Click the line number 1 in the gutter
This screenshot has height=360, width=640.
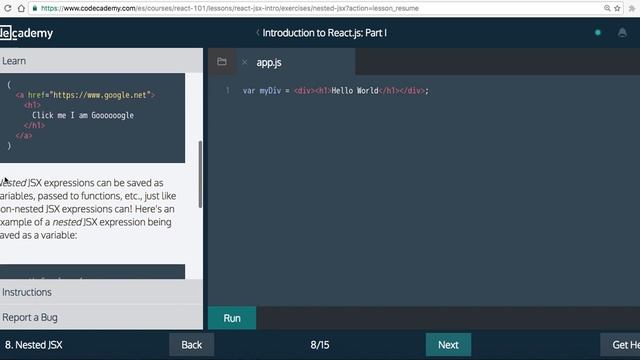click(x=227, y=91)
